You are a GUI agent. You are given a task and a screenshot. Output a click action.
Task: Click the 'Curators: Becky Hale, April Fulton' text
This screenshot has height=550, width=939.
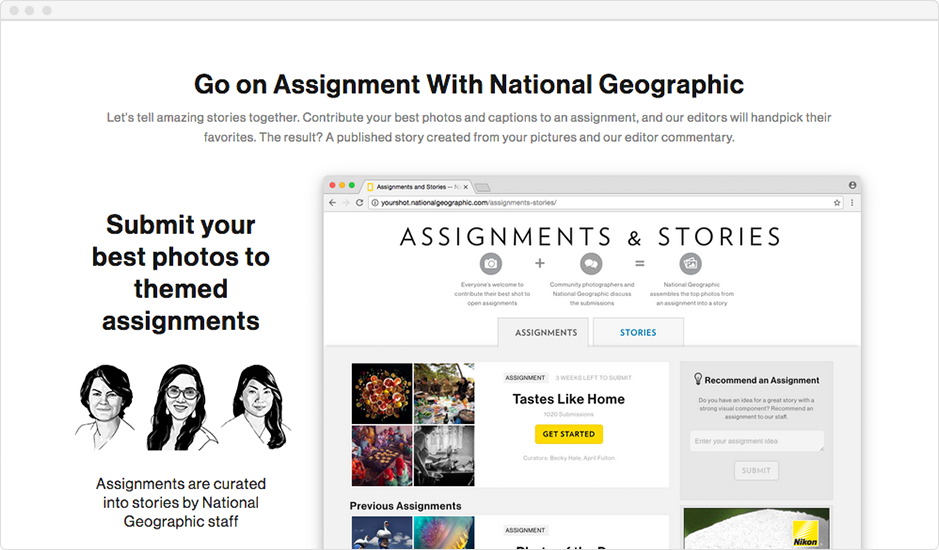(x=568, y=458)
